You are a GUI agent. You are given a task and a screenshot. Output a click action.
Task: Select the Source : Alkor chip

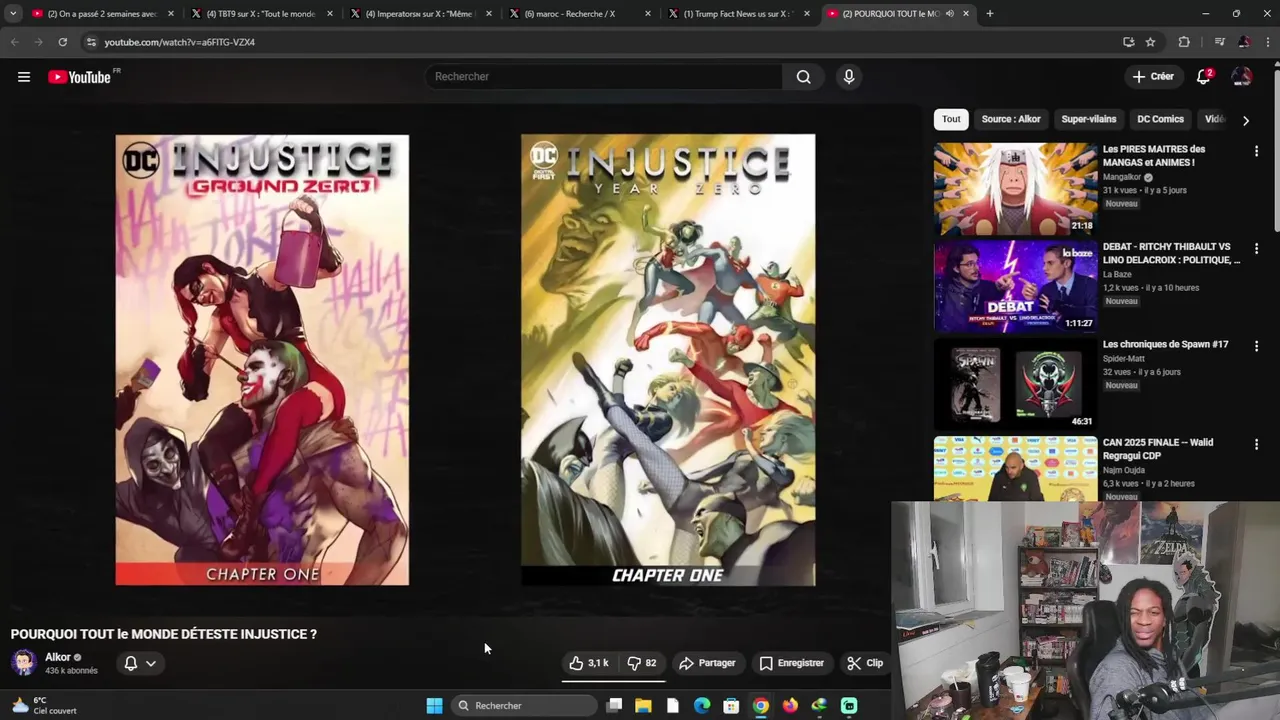coord(1011,119)
